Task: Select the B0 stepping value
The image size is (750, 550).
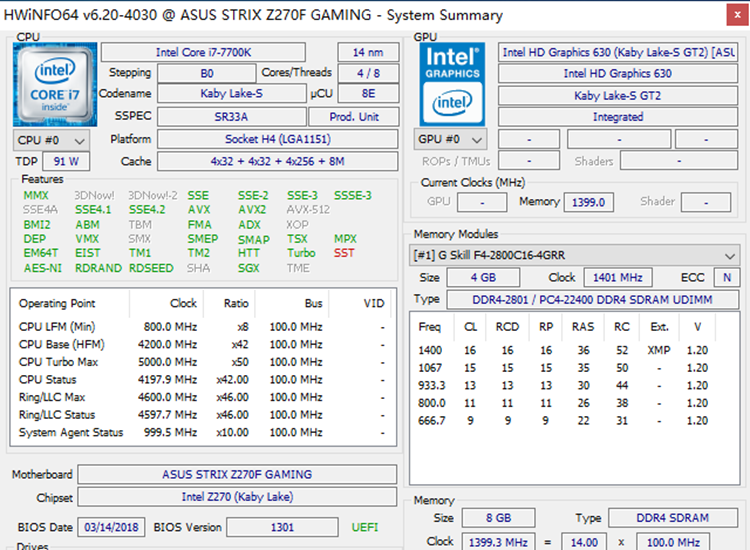Action: coord(207,73)
